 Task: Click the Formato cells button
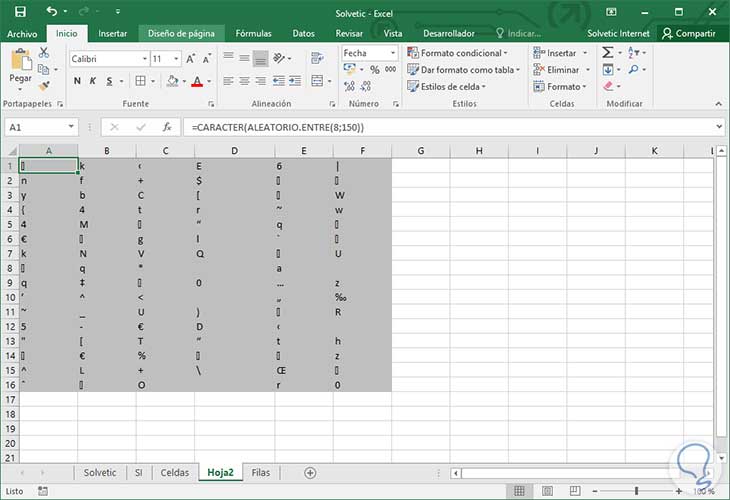click(x=560, y=86)
